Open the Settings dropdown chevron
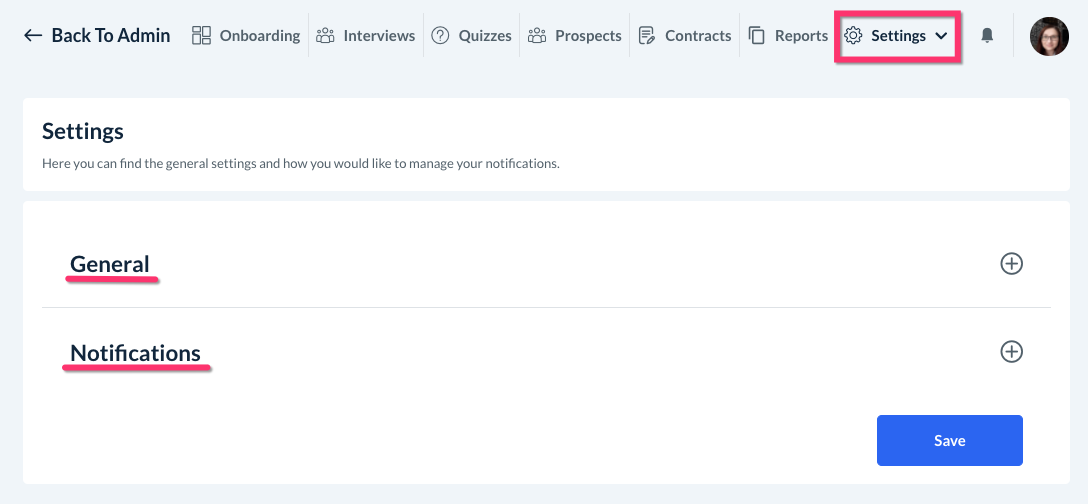 [x=941, y=36]
